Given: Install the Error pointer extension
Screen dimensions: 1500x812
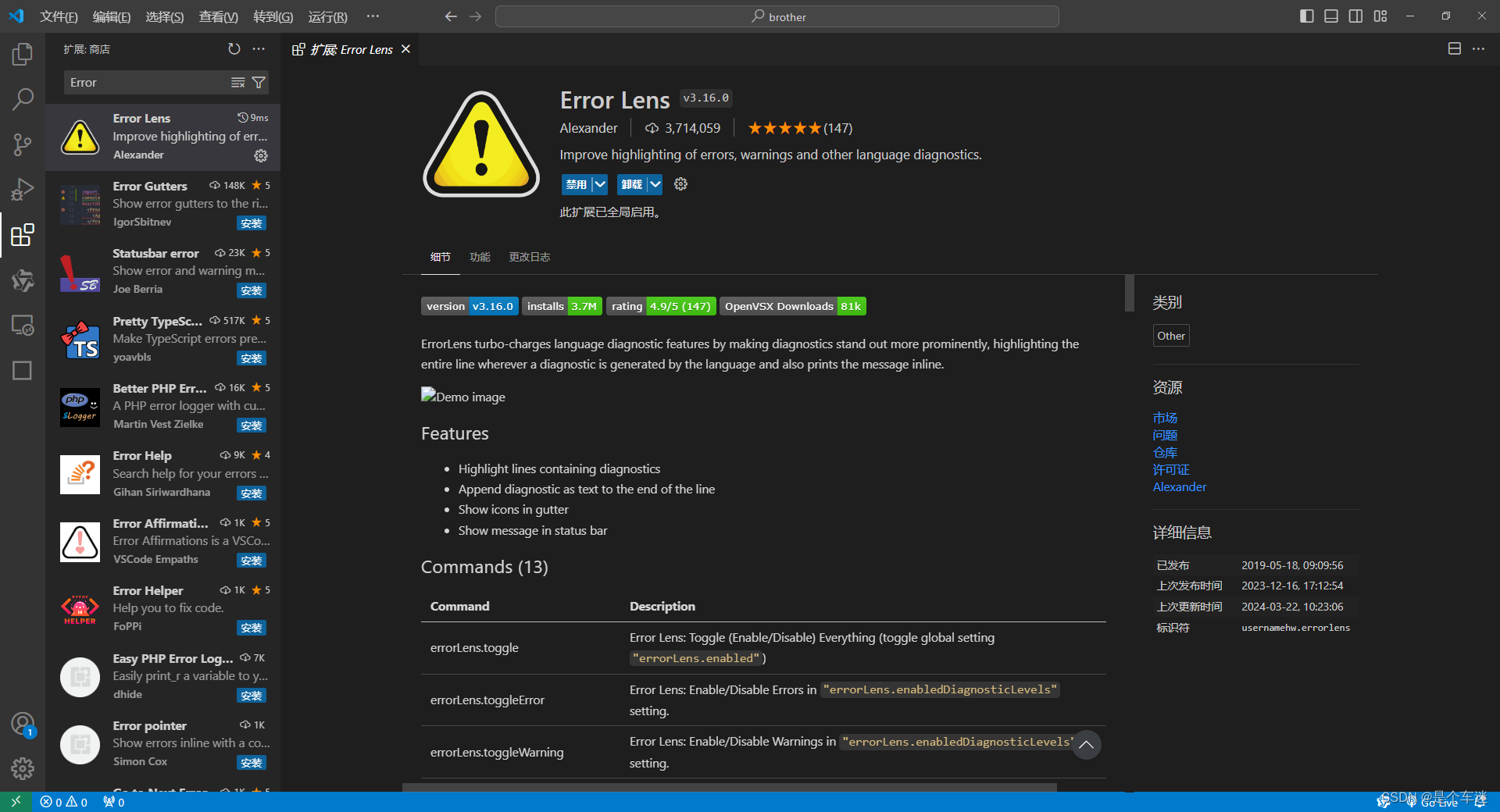Looking at the screenshot, I should [x=252, y=763].
